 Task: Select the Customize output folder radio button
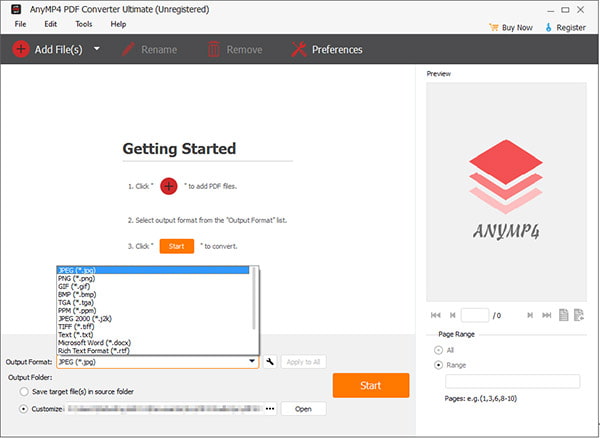pyautogui.click(x=23, y=409)
